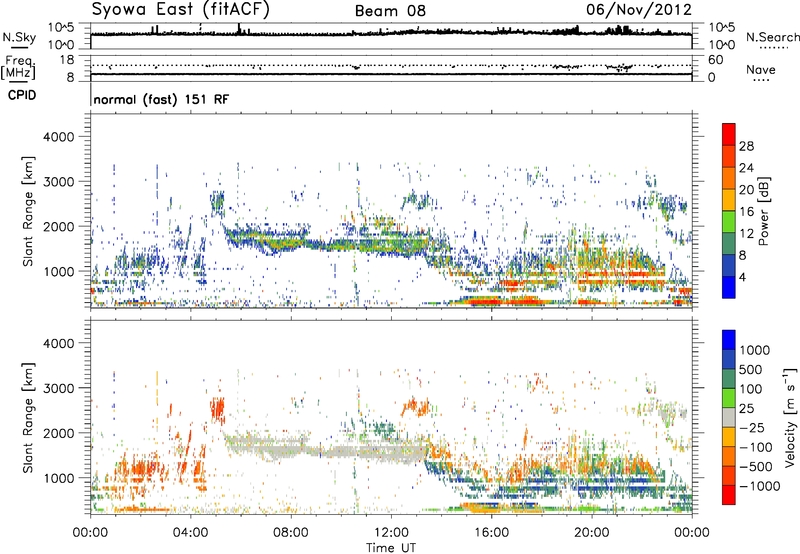
Task: Click the sky noise trace panel
Action: pos(391,36)
